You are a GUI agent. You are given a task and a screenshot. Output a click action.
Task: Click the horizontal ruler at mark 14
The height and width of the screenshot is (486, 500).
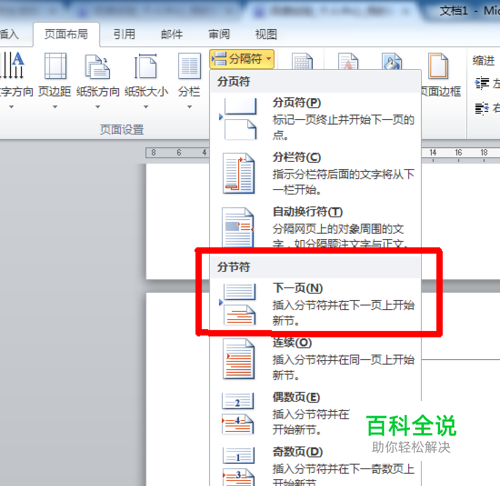tap(433, 153)
